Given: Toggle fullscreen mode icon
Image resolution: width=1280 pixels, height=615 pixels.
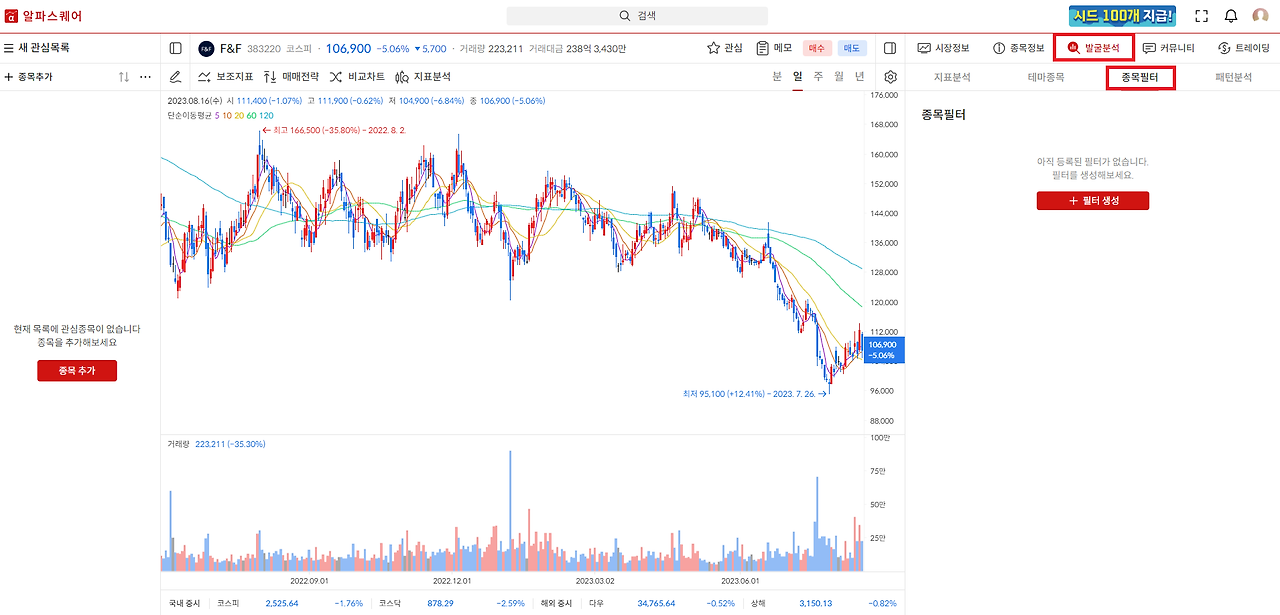Looking at the screenshot, I should click(x=1202, y=16).
